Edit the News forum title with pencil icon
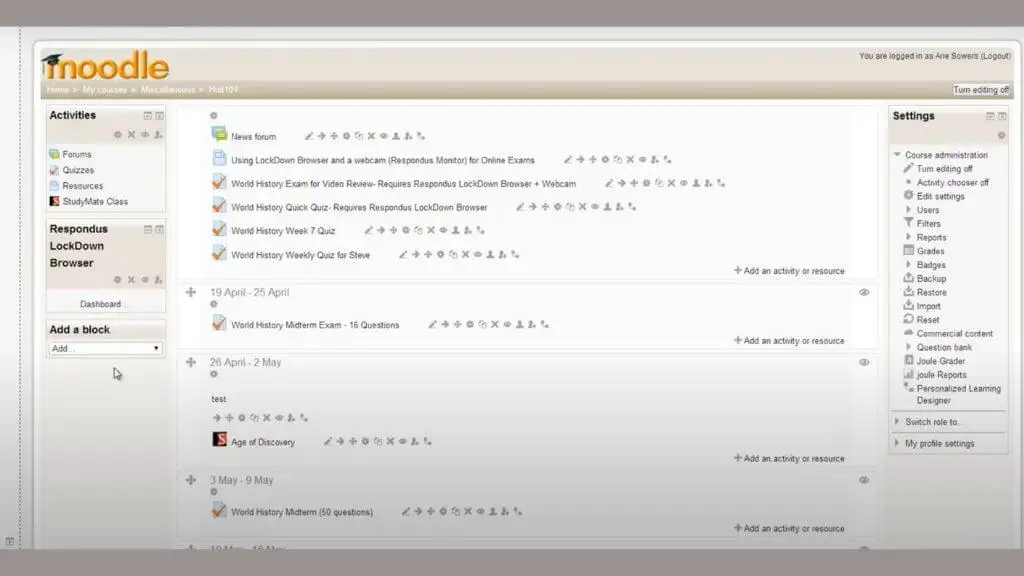The width and height of the screenshot is (1024, 576). pyautogui.click(x=309, y=136)
